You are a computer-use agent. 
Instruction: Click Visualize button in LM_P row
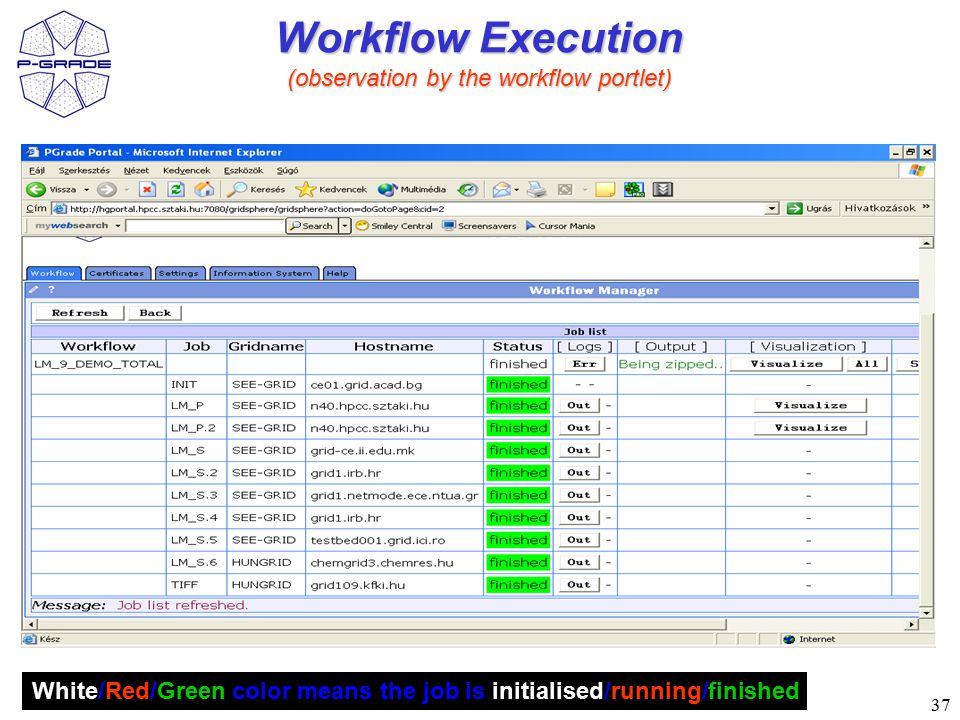[811, 405]
